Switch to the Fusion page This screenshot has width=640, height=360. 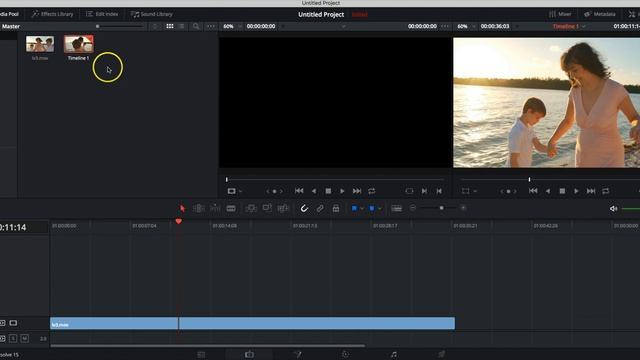(x=297, y=355)
